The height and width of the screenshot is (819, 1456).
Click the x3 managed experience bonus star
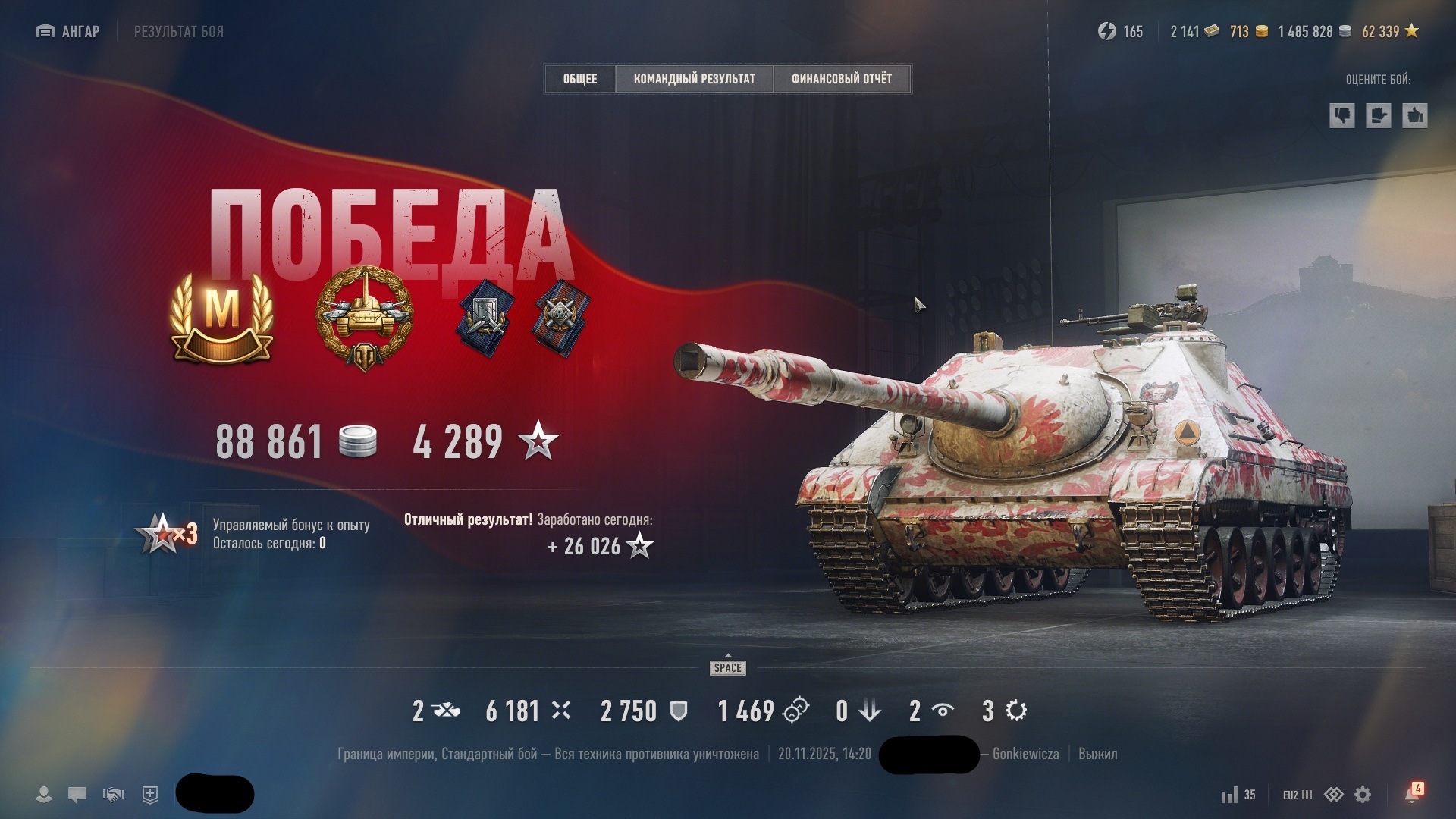167,533
